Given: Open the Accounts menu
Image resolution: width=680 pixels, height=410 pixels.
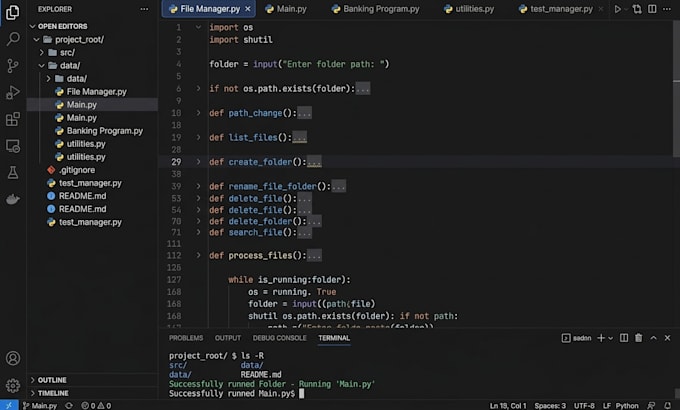Looking at the screenshot, I should pyautogui.click(x=13, y=358).
